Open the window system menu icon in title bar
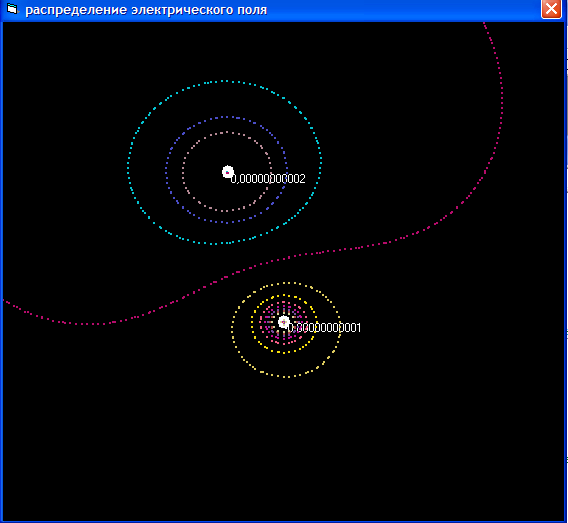Screen dimensions: 568x523 tap(12, 9)
